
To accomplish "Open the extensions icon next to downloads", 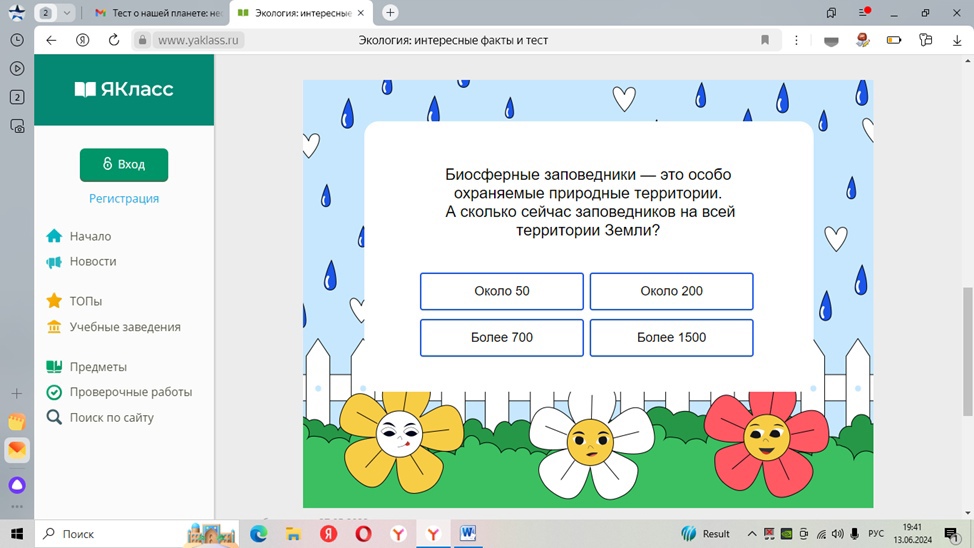I will pos(926,40).
